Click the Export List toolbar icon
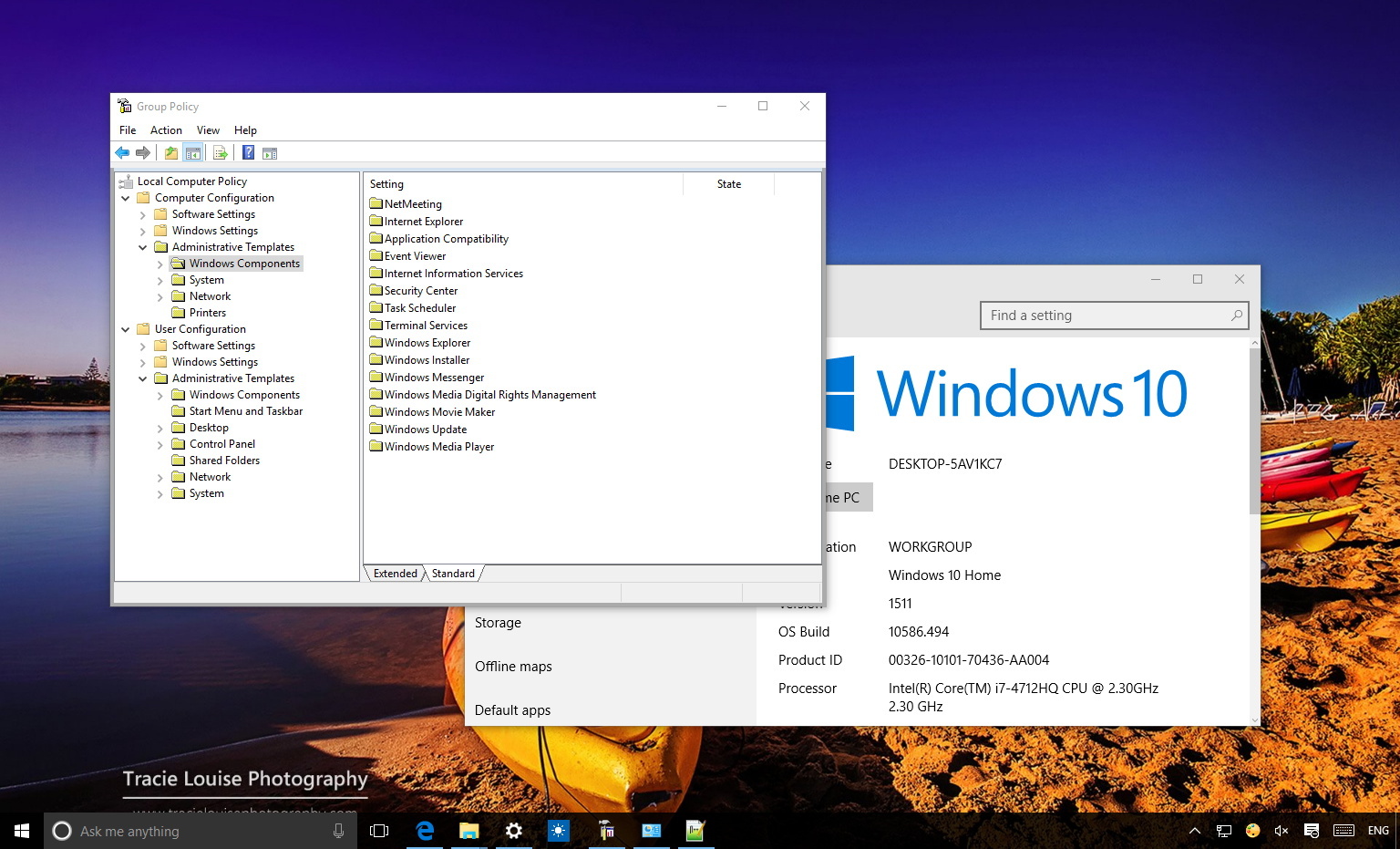Image resolution: width=1400 pixels, height=849 pixels. [x=220, y=153]
